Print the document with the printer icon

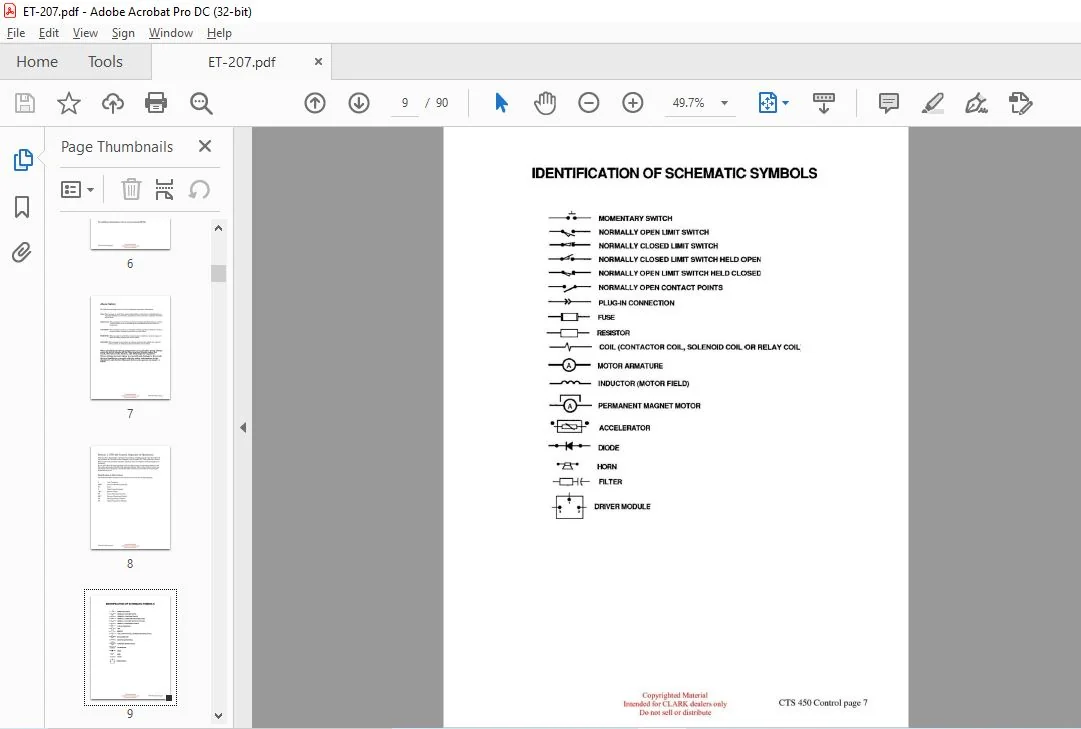156,103
